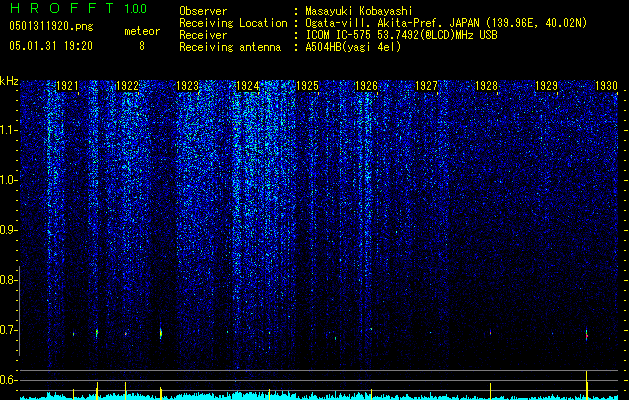Click the "Observer" field label

click(x=203, y=11)
